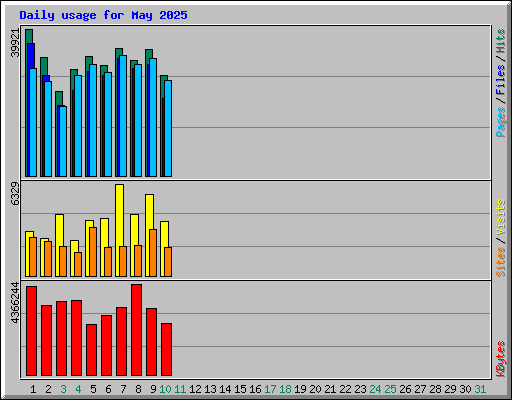Click the red KBytes bar for day 7
The image size is (512, 400).
tap(121, 341)
